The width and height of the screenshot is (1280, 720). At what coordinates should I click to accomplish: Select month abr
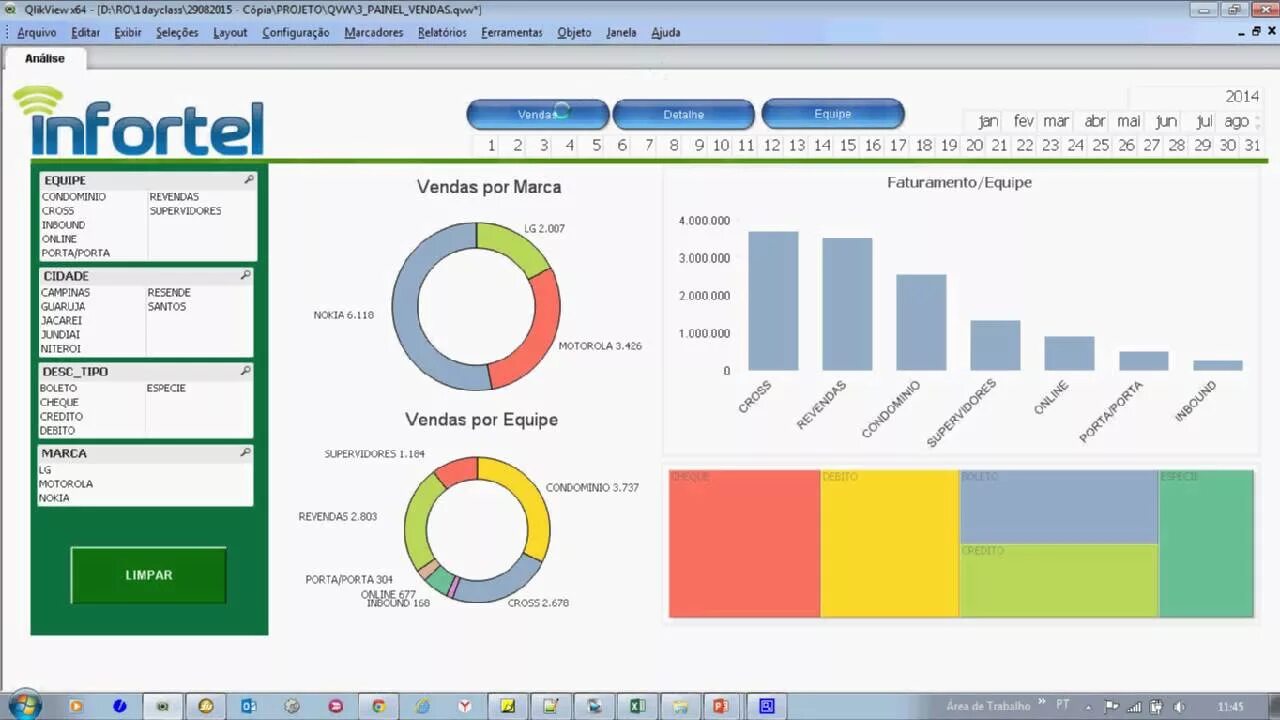pos(1095,121)
